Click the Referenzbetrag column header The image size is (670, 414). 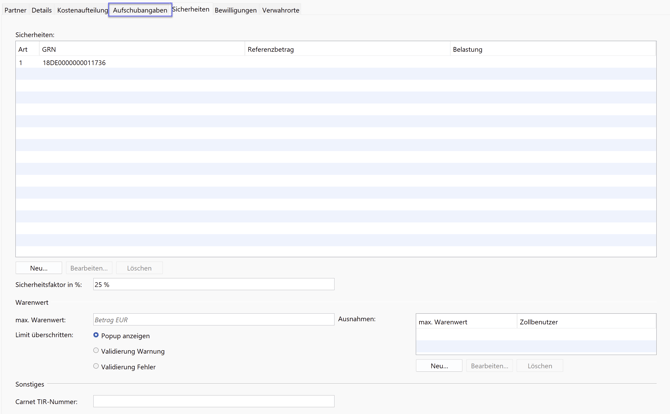tap(346, 49)
